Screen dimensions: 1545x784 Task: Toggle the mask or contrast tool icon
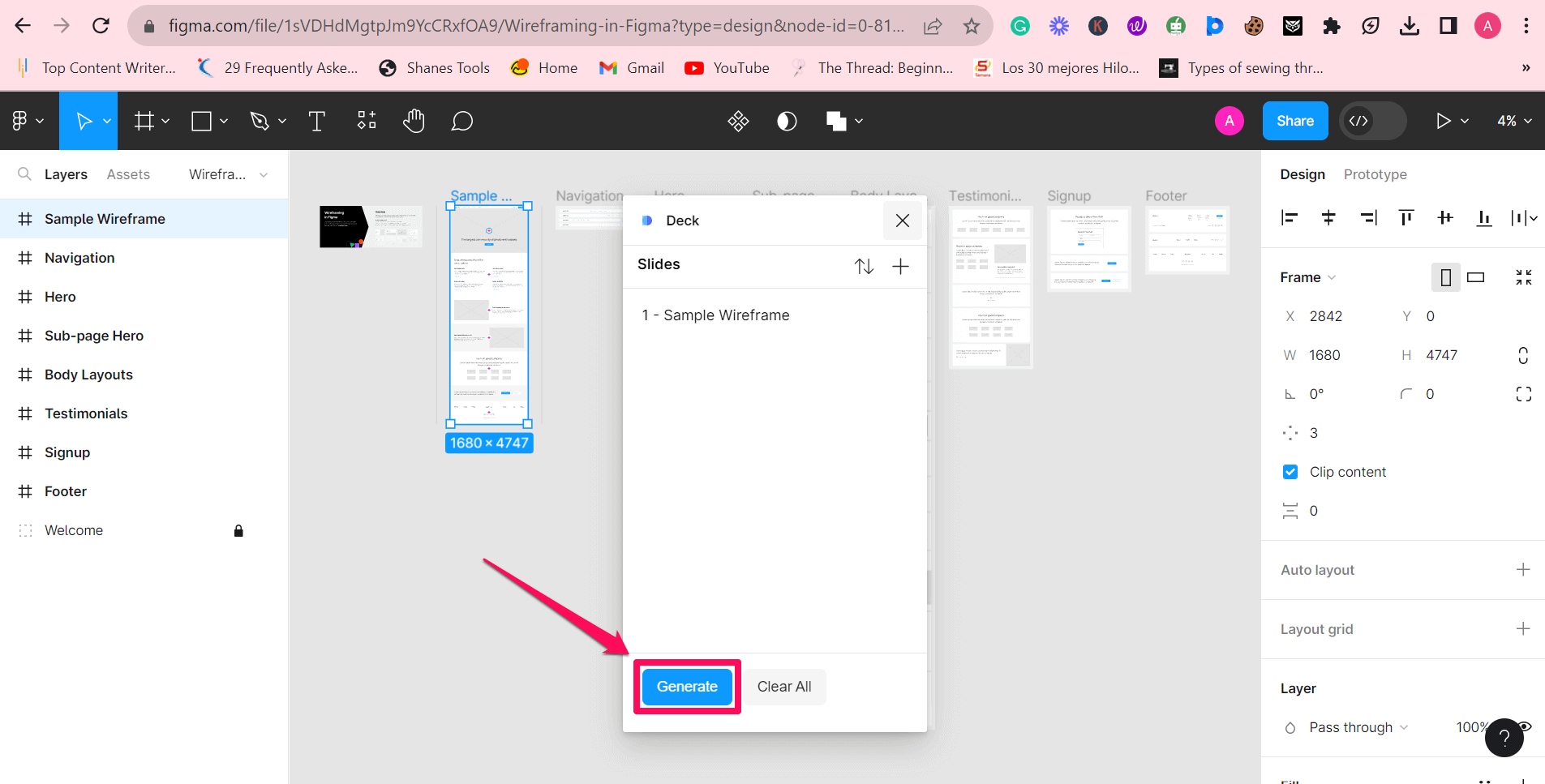[x=787, y=122]
